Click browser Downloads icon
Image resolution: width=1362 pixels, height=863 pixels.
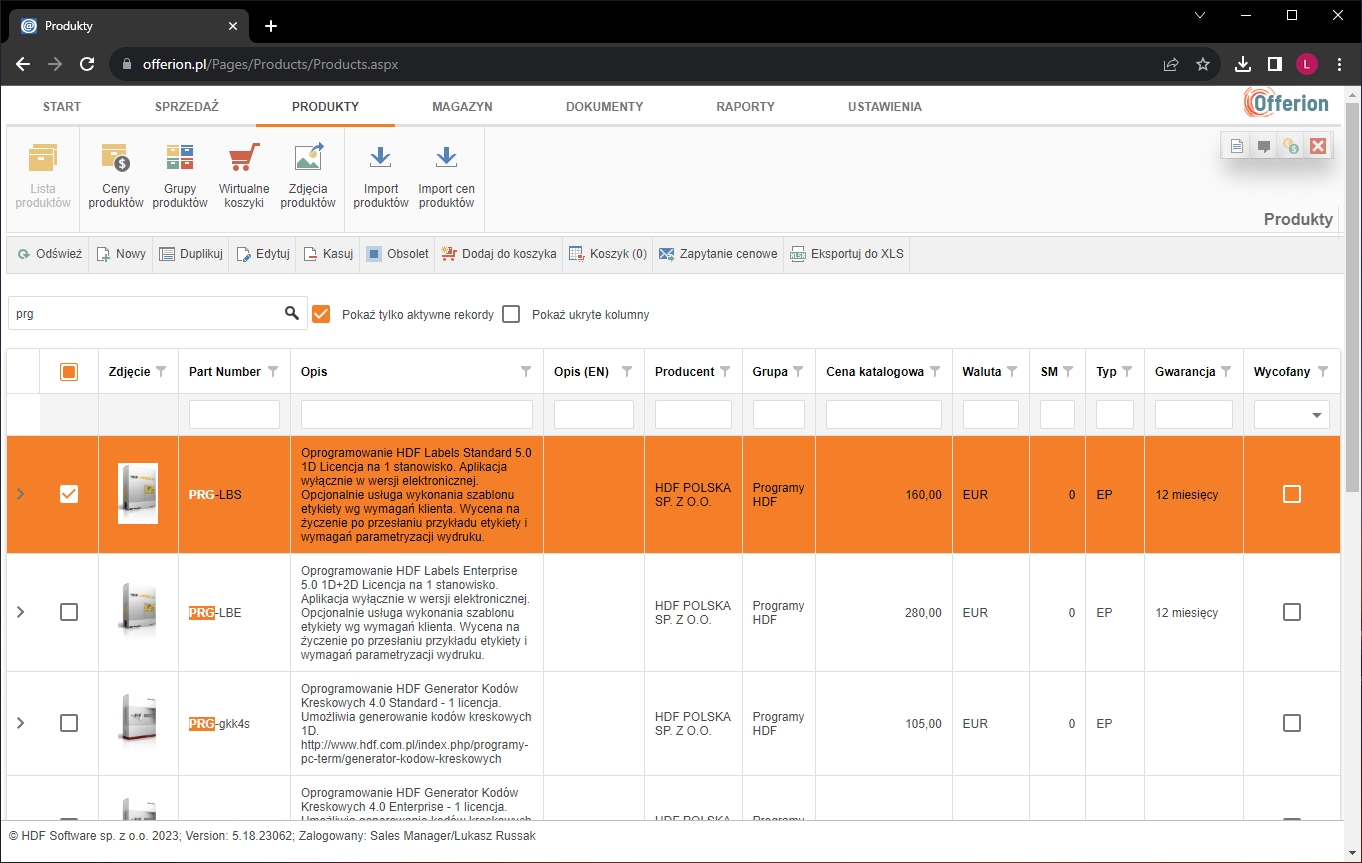coord(1243,64)
